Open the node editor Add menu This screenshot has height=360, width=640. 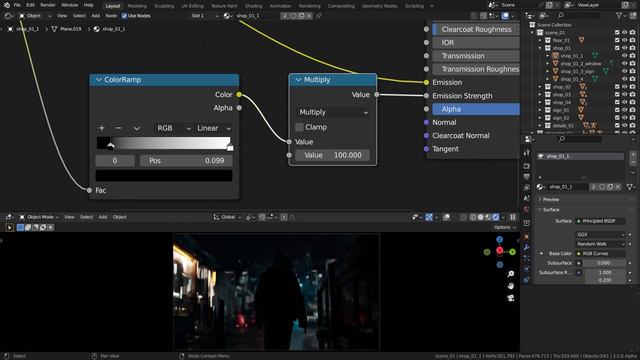tap(96, 16)
